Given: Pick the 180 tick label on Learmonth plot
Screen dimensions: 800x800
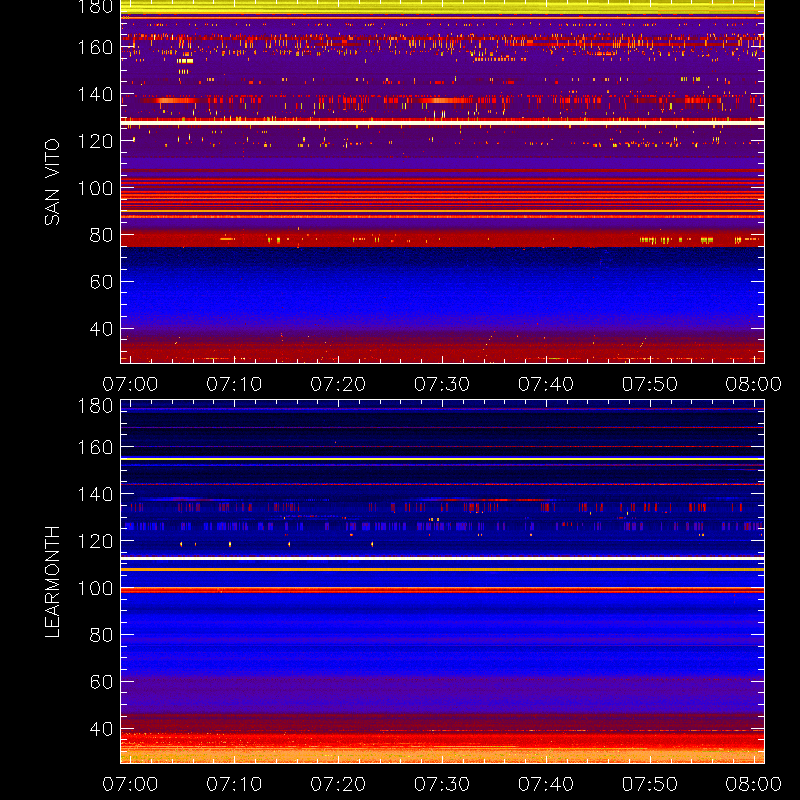Looking at the screenshot, I should pyautogui.click(x=95, y=406).
